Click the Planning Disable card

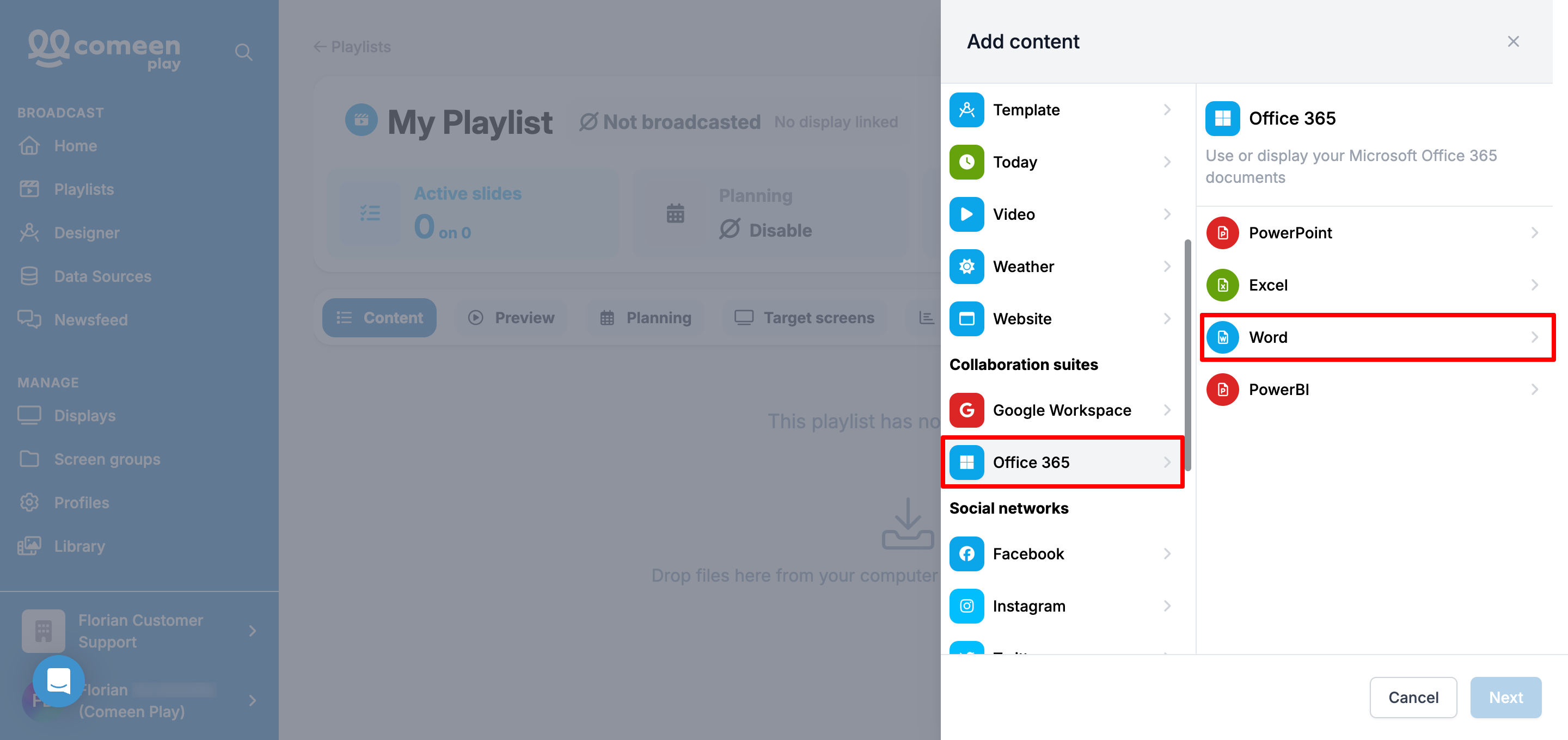(x=770, y=214)
